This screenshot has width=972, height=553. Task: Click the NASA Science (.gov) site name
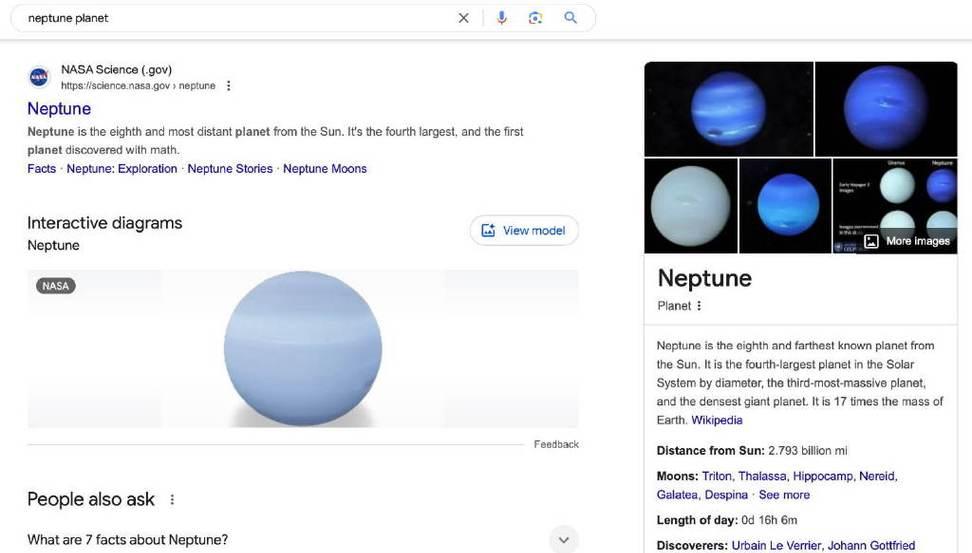pos(117,69)
